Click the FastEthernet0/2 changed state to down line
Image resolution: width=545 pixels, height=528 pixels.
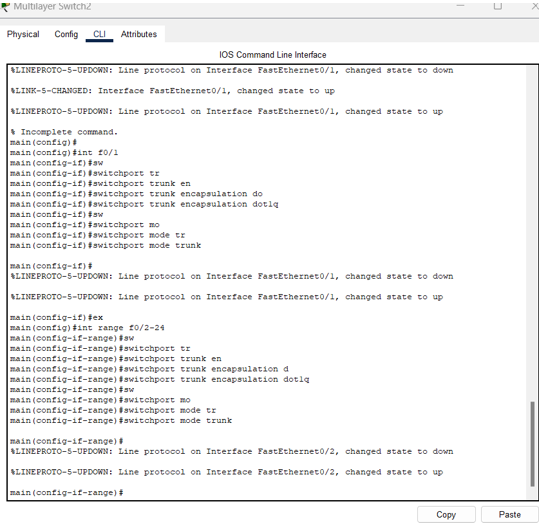[x=231, y=451]
